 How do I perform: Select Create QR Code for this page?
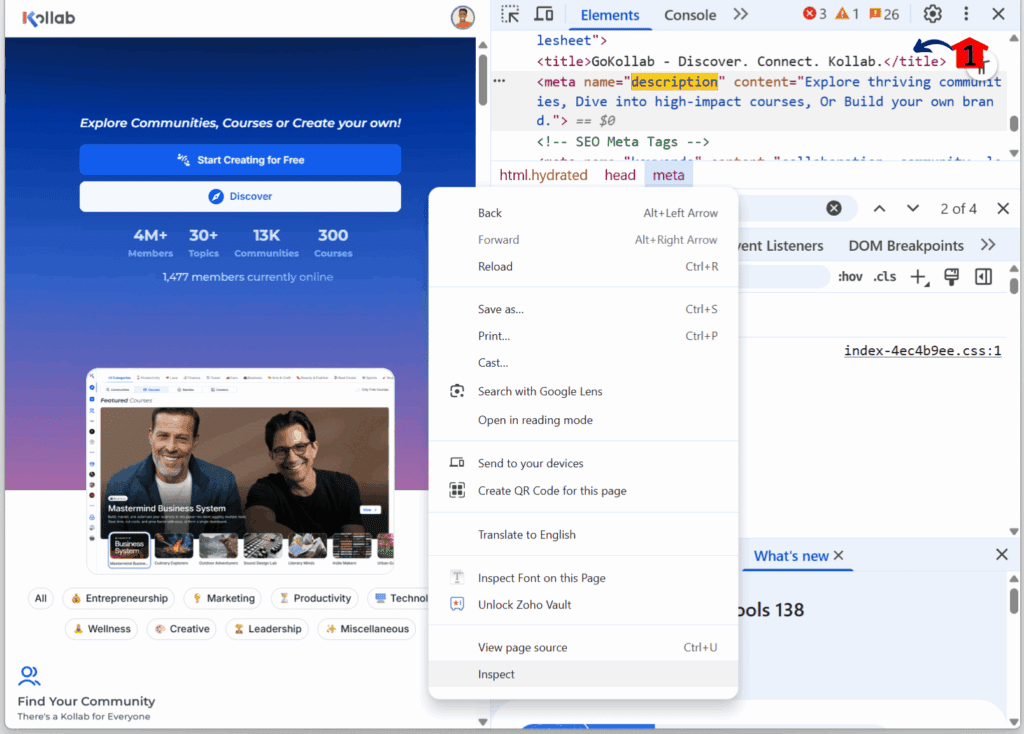click(583, 490)
